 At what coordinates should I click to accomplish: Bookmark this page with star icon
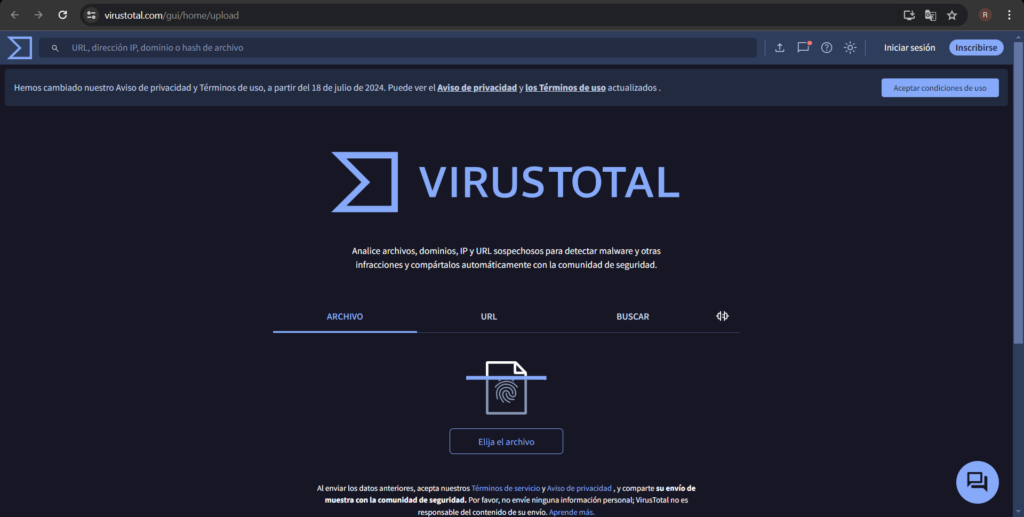pyautogui.click(x=952, y=15)
